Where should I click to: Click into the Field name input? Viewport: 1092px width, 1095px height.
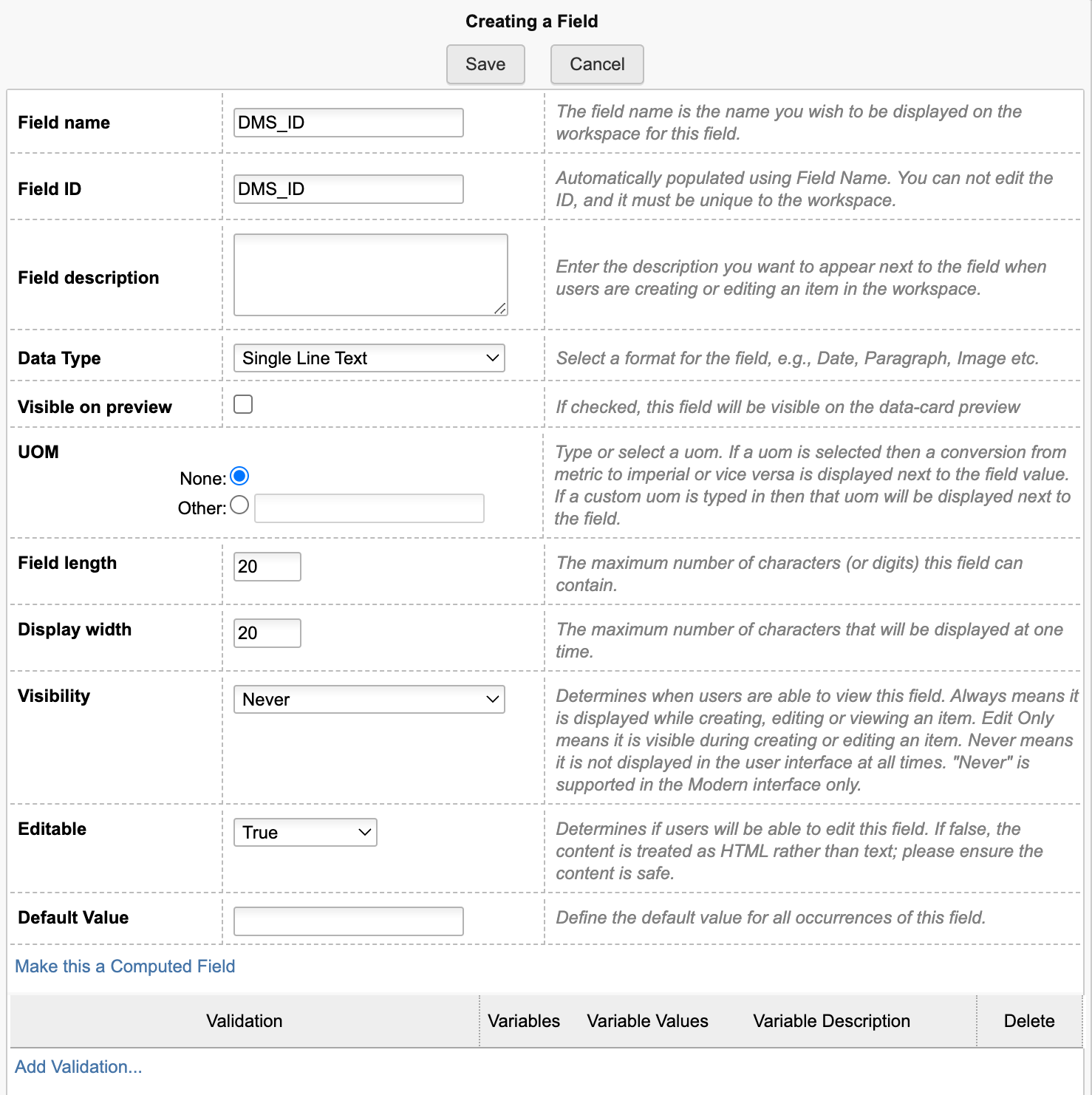pos(348,123)
